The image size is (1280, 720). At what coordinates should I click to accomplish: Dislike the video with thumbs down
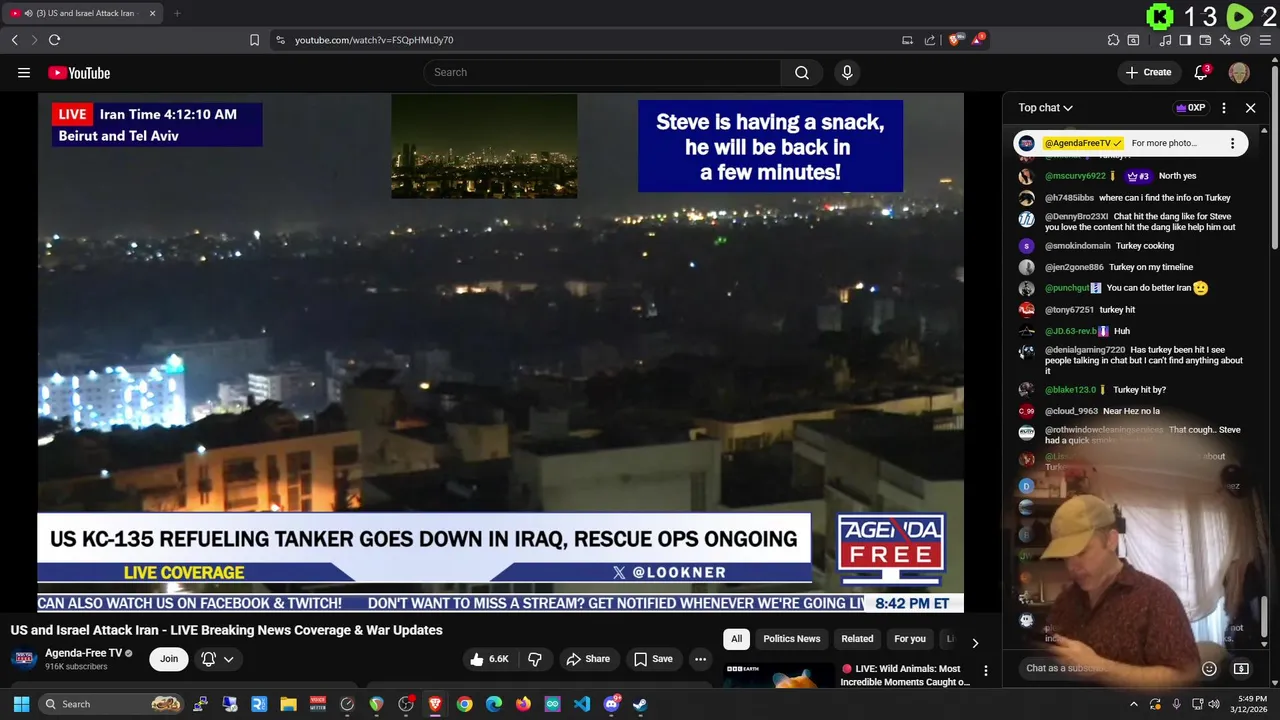pyautogui.click(x=535, y=659)
